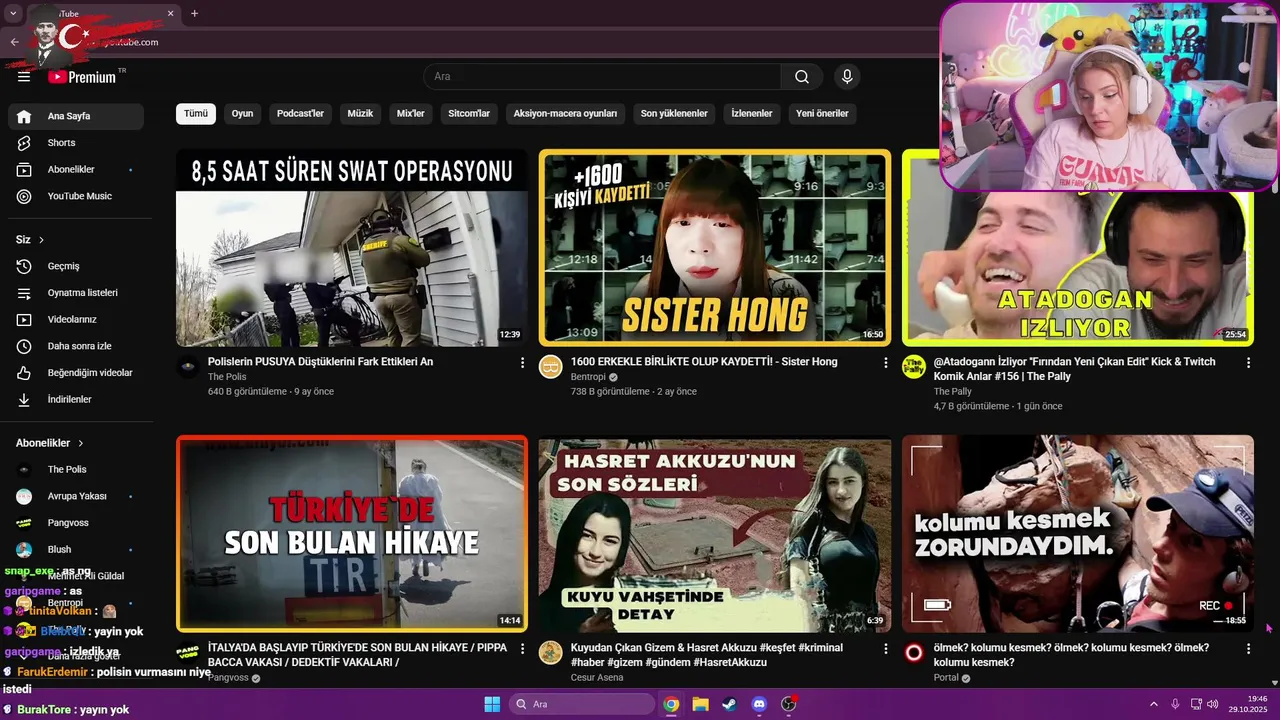Click the Windows taskbar search box
This screenshot has height=720, width=1280.
click(582, 704)
